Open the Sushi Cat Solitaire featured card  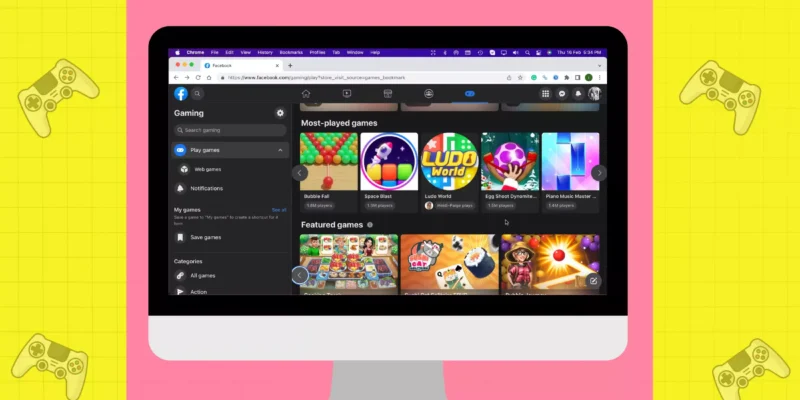(x=449, y=264)
